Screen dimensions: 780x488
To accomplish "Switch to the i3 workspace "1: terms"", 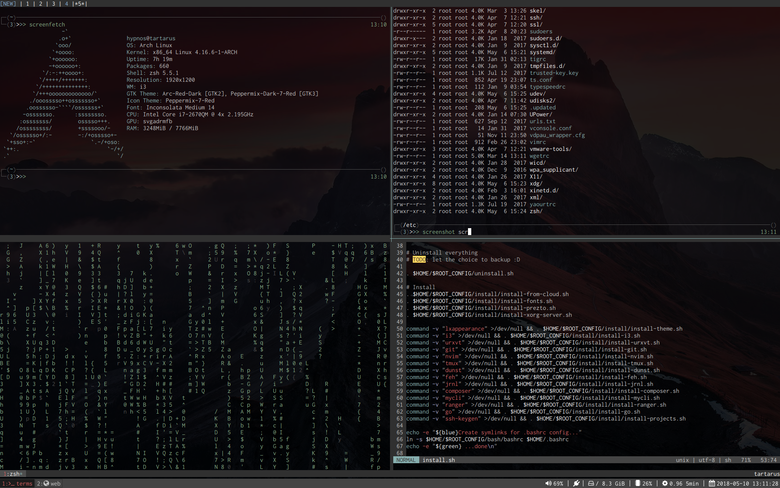I will pyautogui.click(x=17, y=484).
